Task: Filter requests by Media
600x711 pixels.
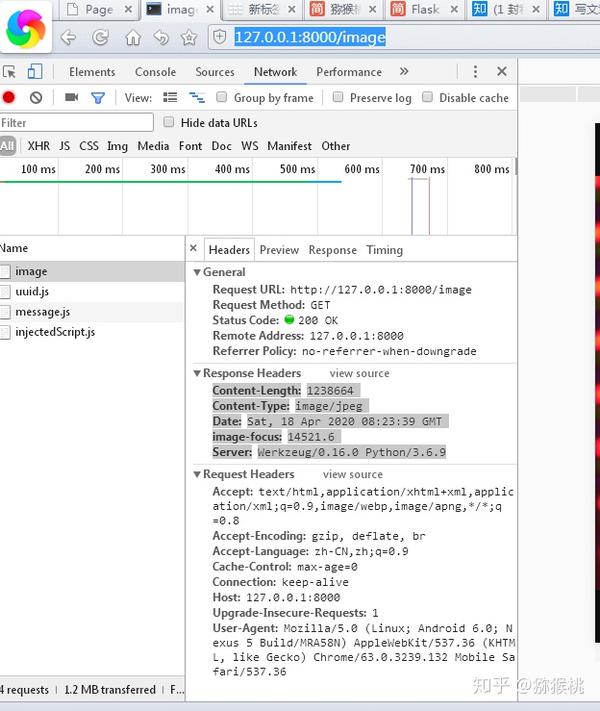Action: 153,146
